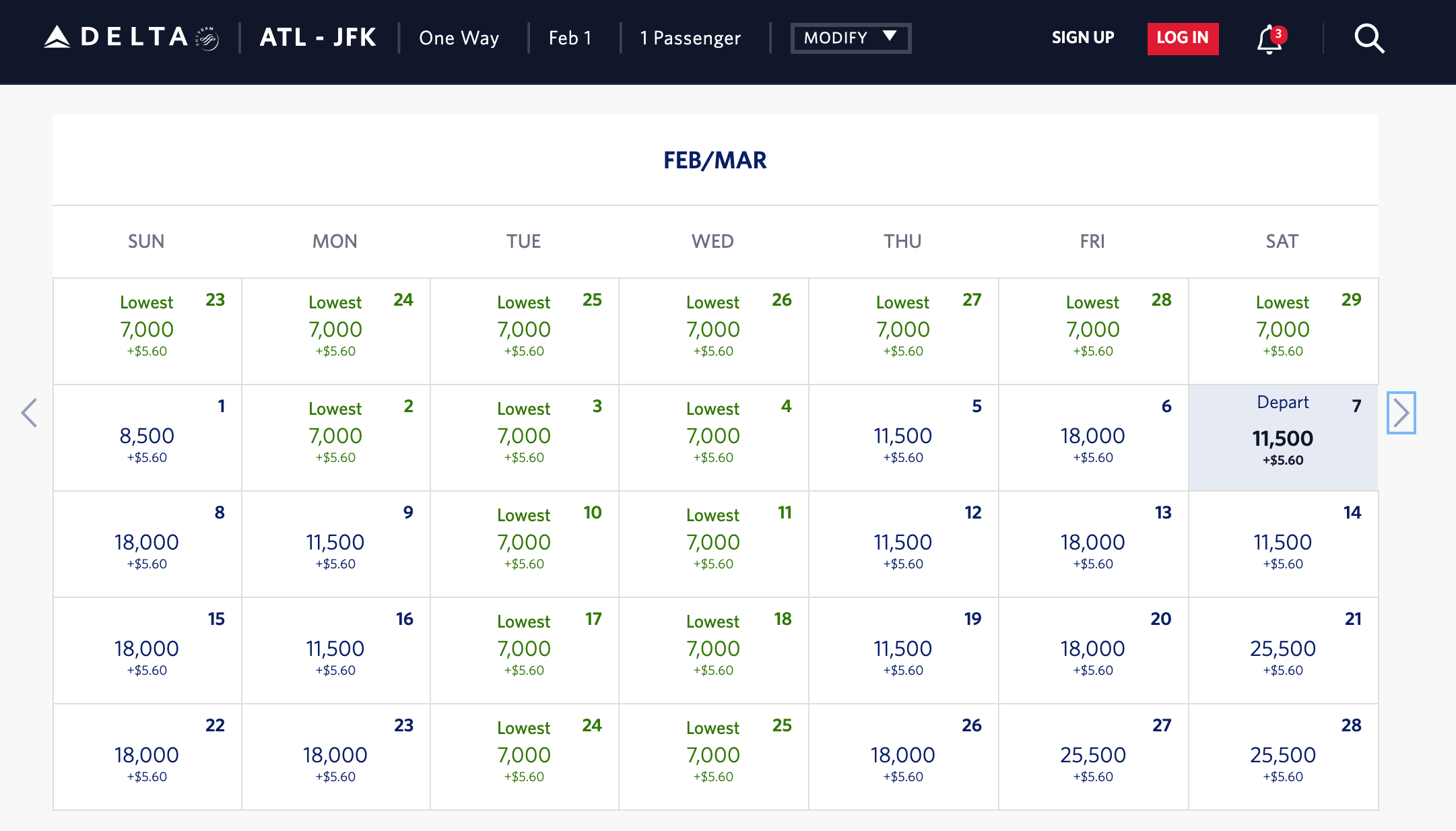Image resolution: width=1456 pixels, height=831 pixels.
Task: Open the search magnifier icon
Action: pos(1369,38)
